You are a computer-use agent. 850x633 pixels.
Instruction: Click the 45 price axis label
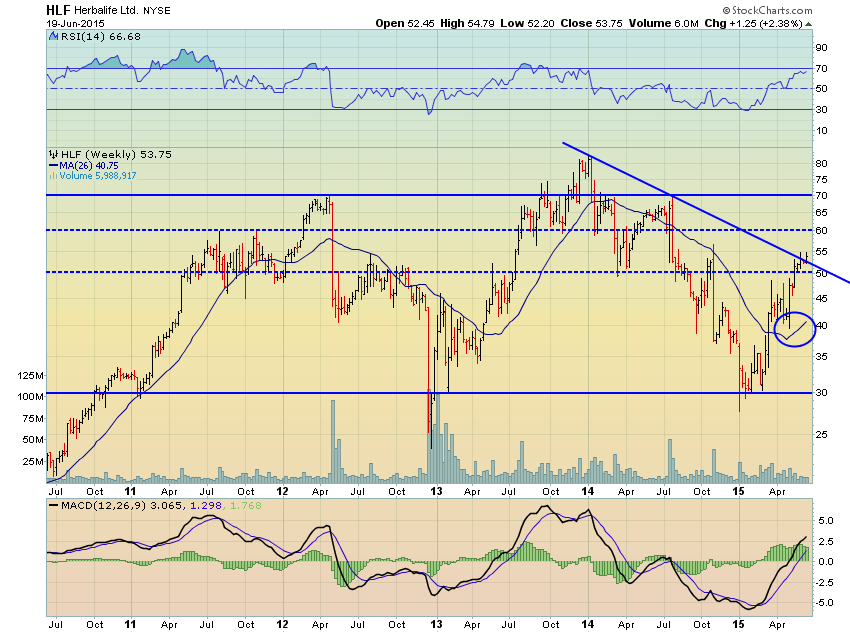click(821, 299)
